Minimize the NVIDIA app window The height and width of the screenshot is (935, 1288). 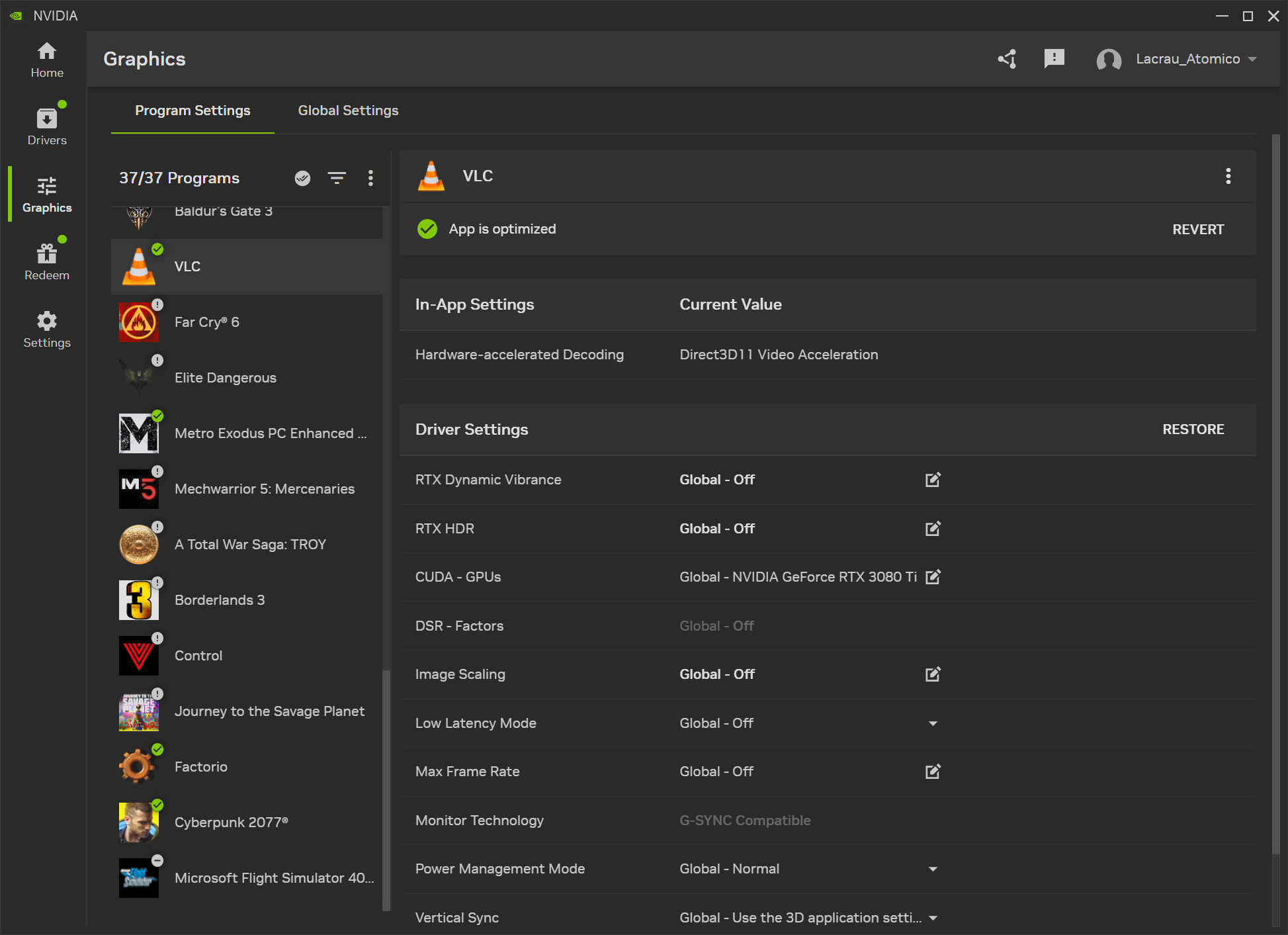1222,16
